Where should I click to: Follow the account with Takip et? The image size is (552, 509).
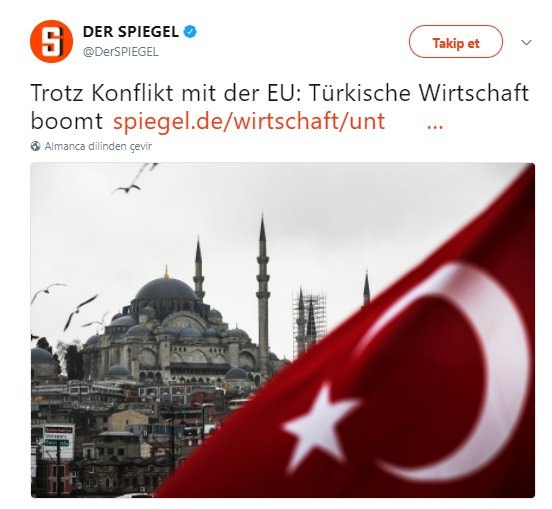456,42
